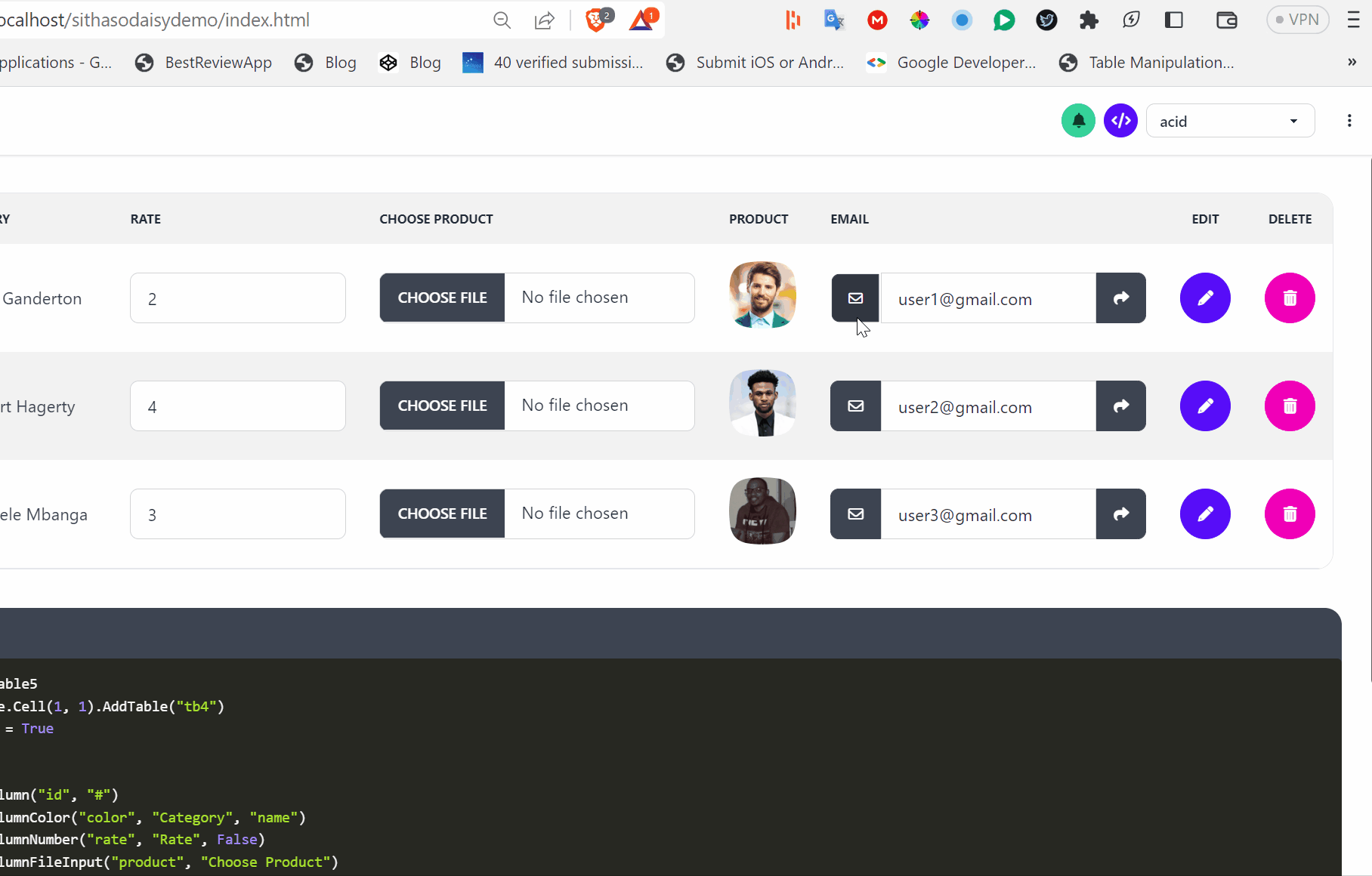Click the send arrow beside user2@gmail.com
This screenshot has height=876, width=1372.
1120,406
